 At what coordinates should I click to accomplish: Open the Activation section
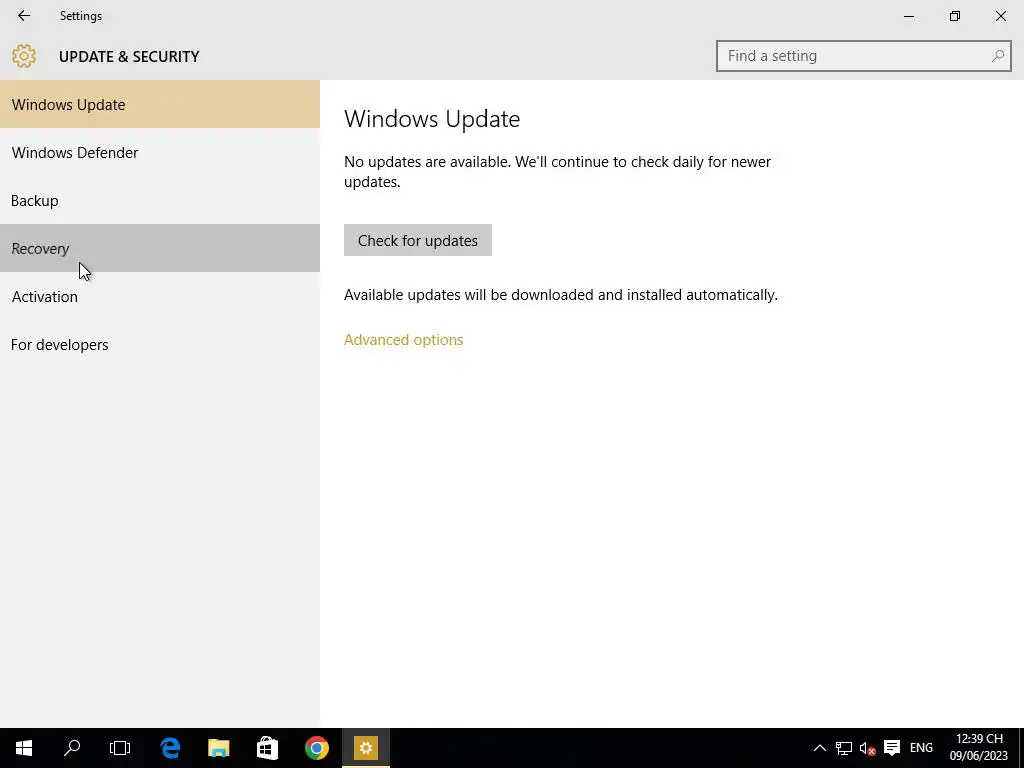(x=160, y=296)
